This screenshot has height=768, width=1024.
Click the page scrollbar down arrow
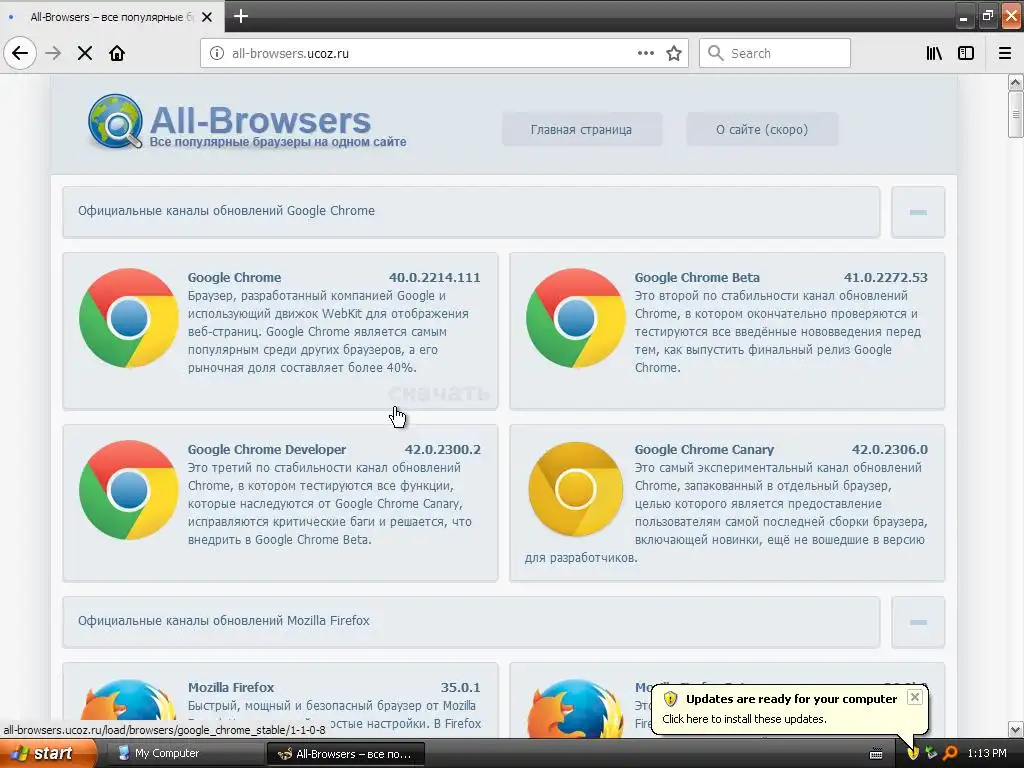1015,729
